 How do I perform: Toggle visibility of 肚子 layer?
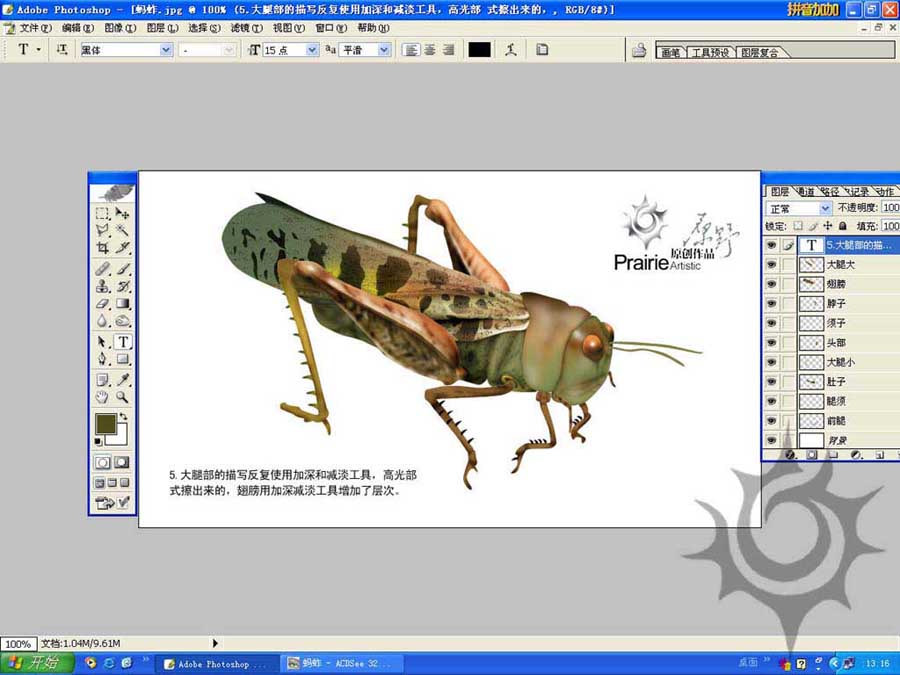tap(771, 382)
